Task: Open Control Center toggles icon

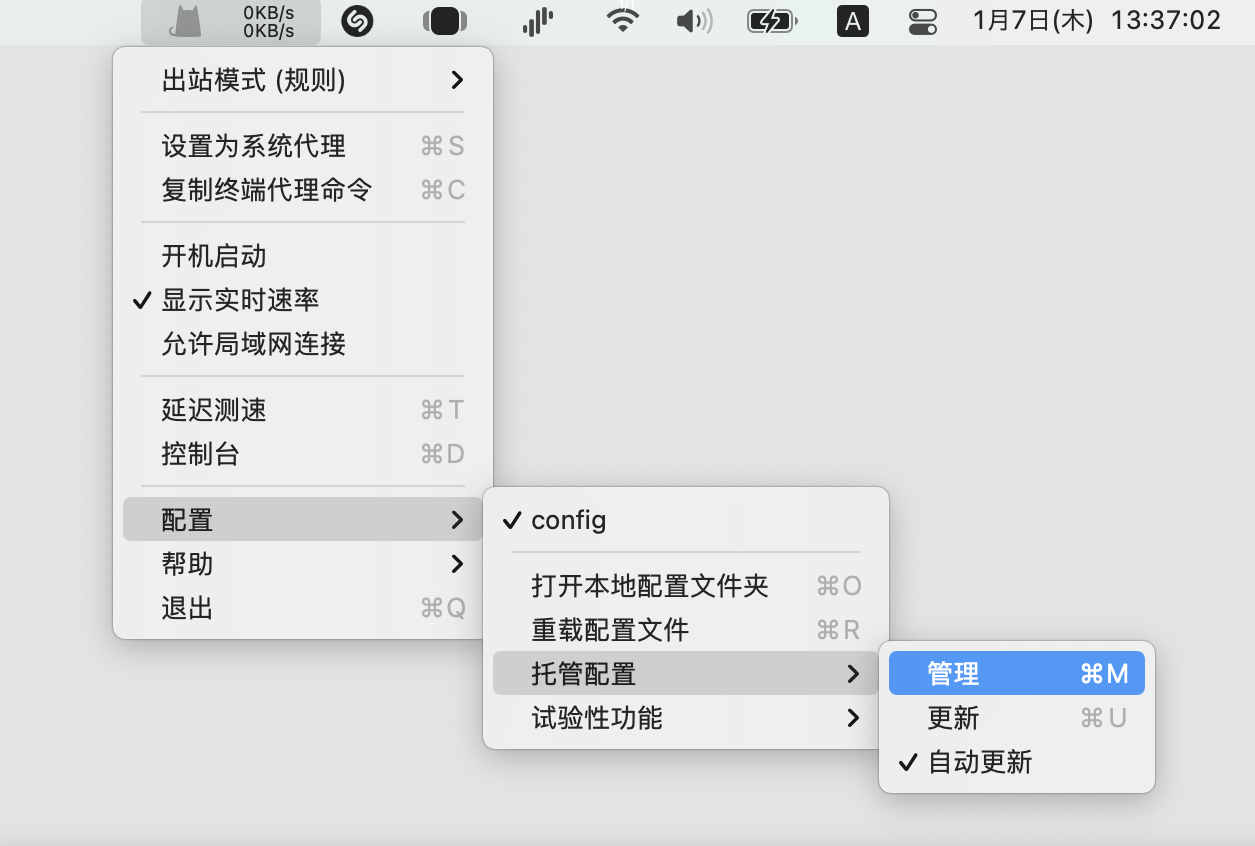Action: tap(923, 21)
